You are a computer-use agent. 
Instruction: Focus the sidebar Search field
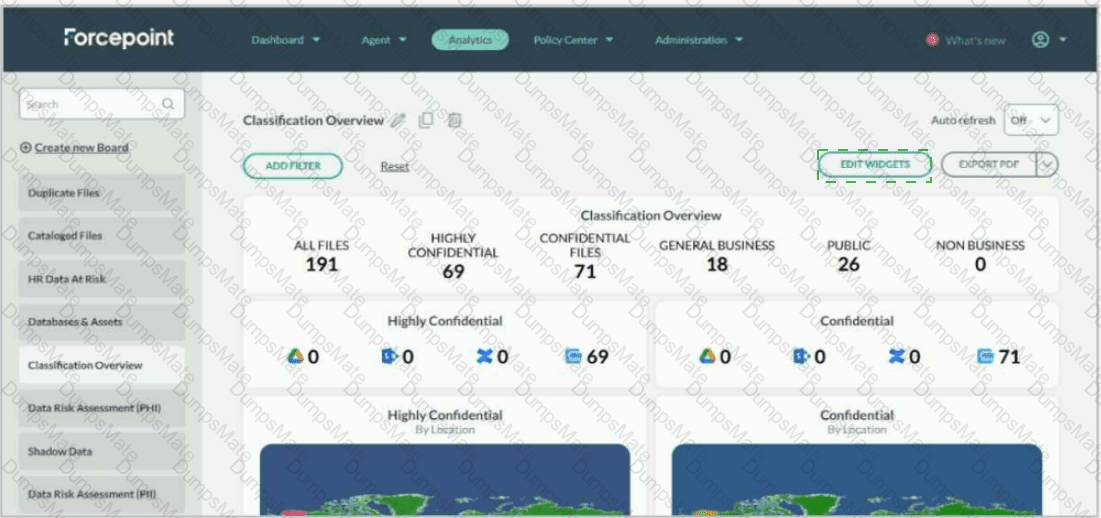(102, 104)
